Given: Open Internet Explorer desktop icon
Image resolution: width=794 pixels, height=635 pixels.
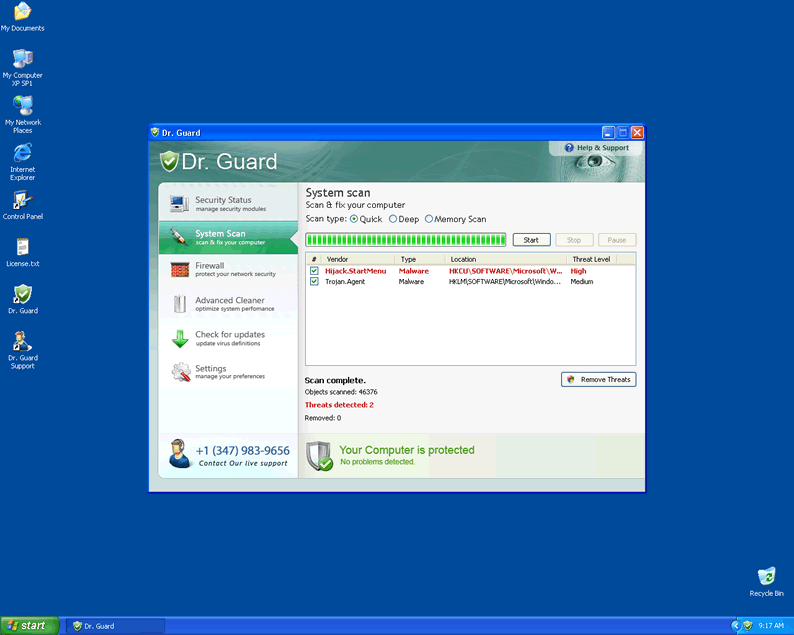Looking at the screenshot, I should click(x=22, y=153).
